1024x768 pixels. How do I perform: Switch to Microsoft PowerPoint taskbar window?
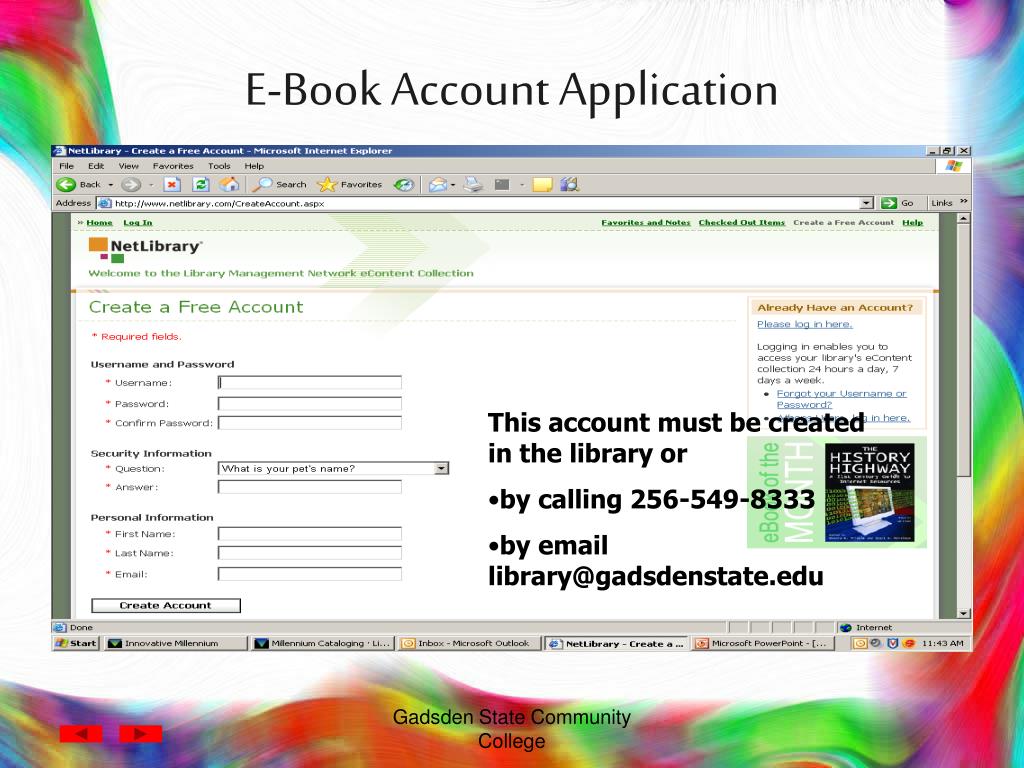click(762, 643)
